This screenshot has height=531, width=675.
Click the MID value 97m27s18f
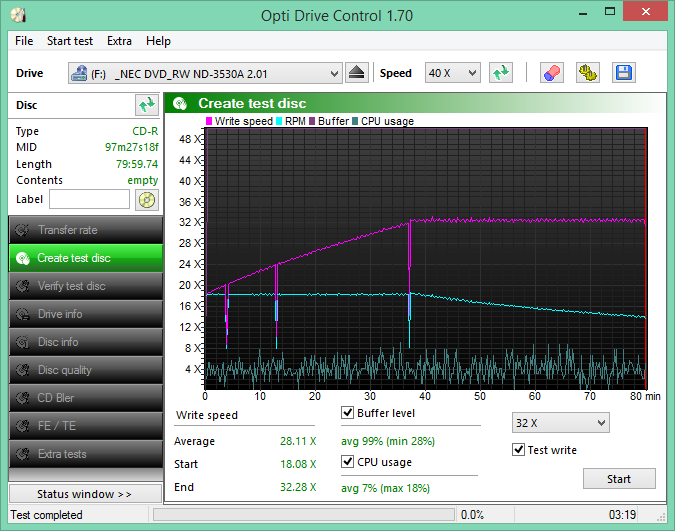132,147
